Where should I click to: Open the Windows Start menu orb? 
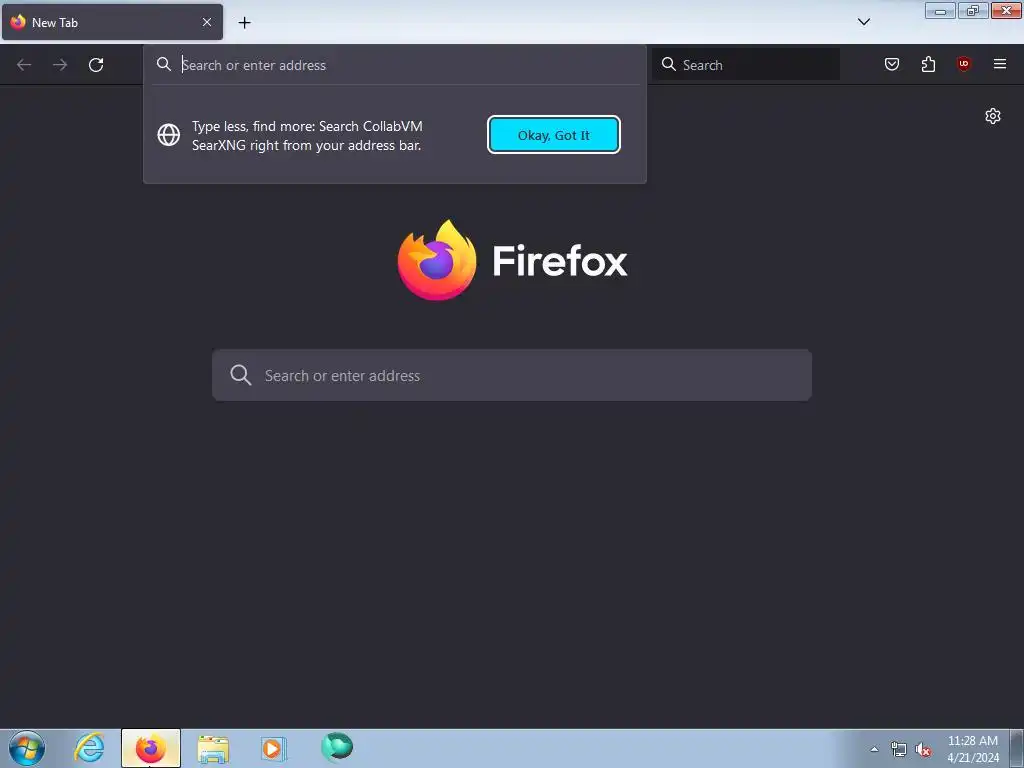pyautogui.click(x=27, y=748)
